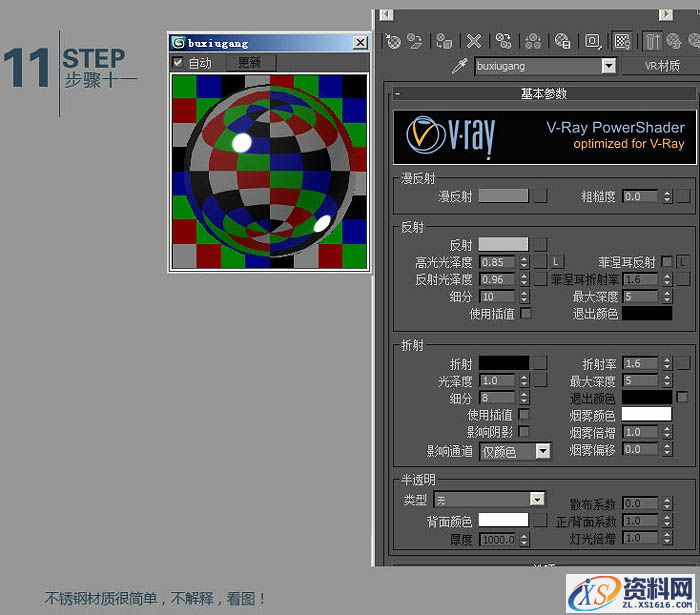Toggle checkbox beside 折射 退出颜色 swatch
The image size is (700, 615).
tap(682, 397)
